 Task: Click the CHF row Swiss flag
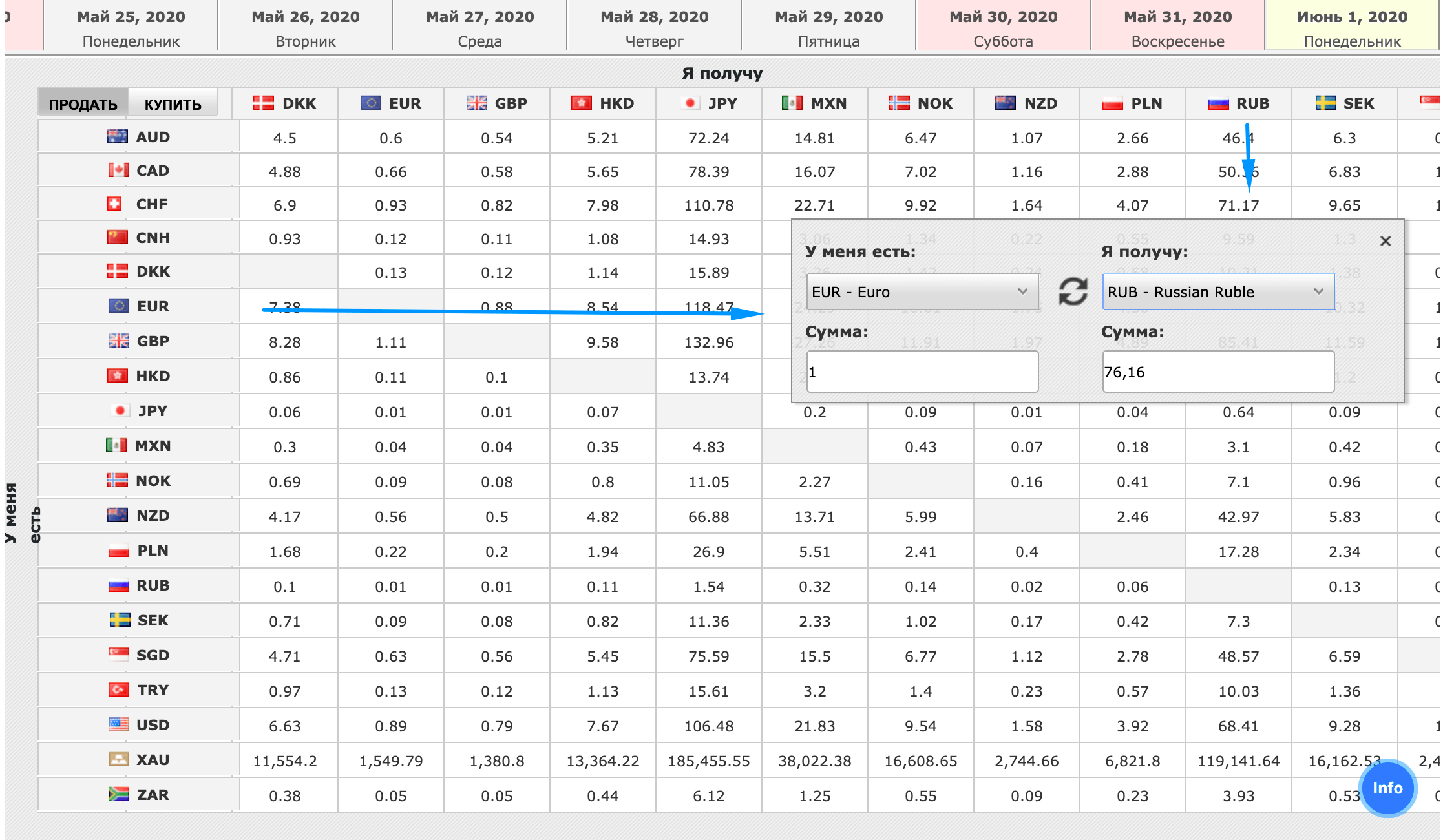[x=114, y=204]
